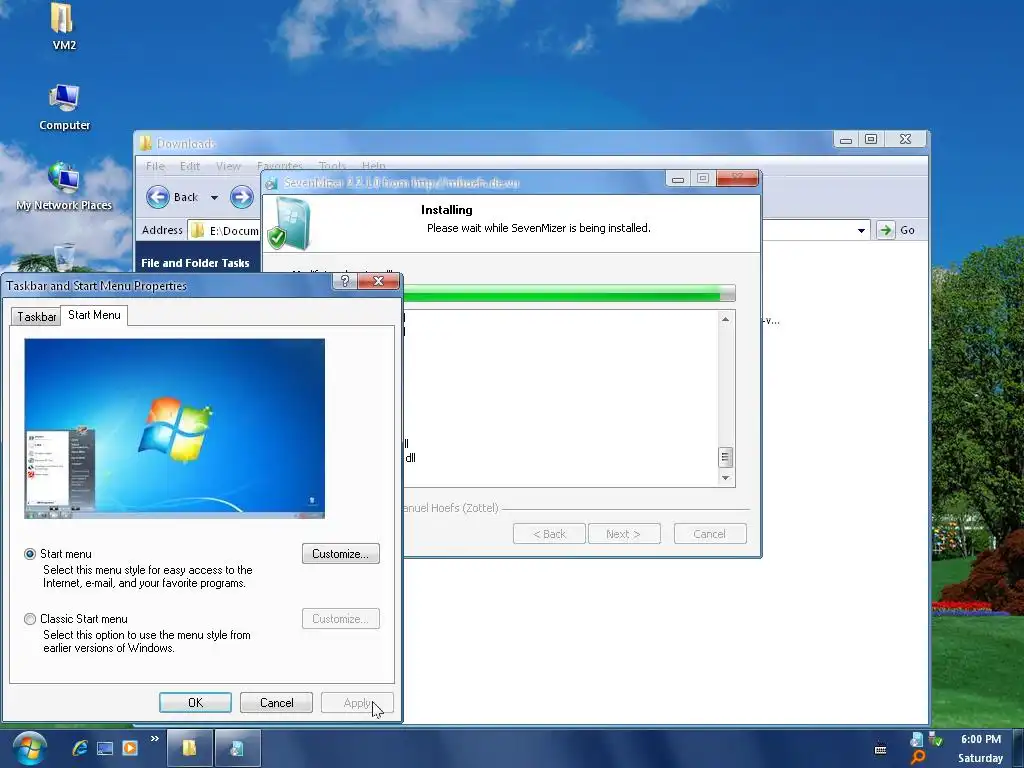This screenshot has width=1024, height=768.
Task: Click greyed Customize next to Classic Start menu
Action: pos(341,618)
